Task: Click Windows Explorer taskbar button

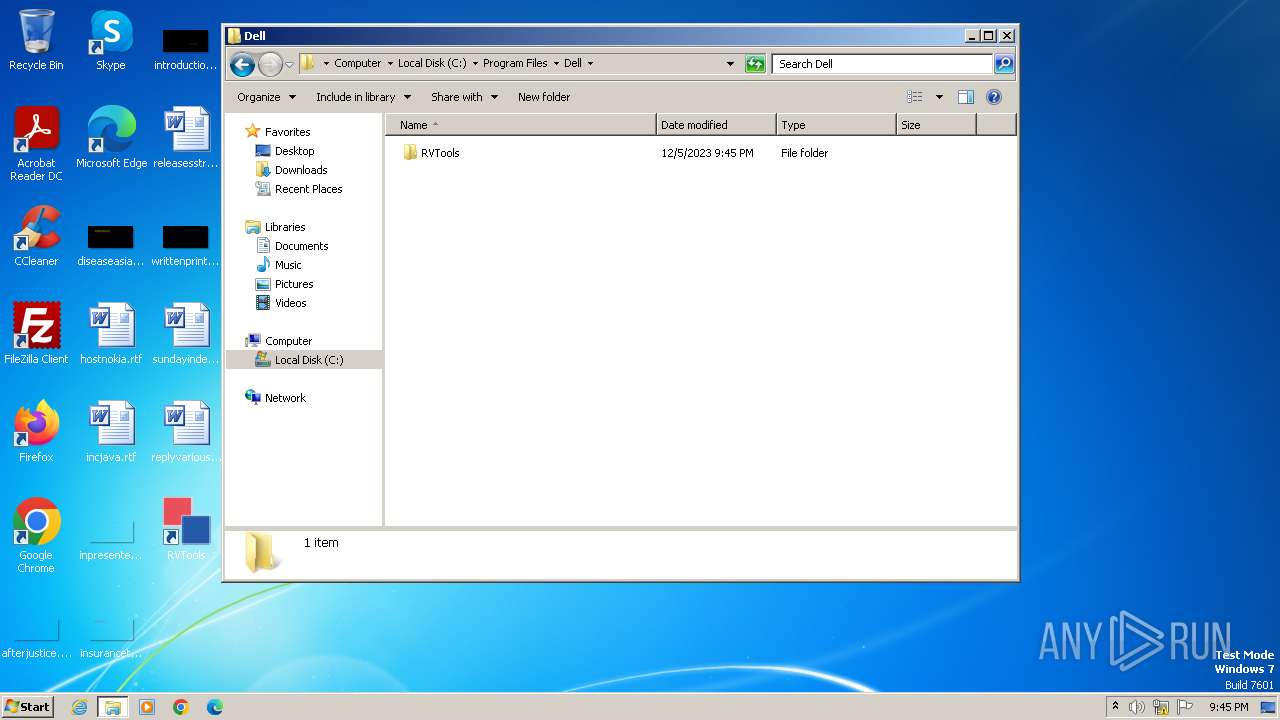Action: pyautogui.click(x=112, y=707)
